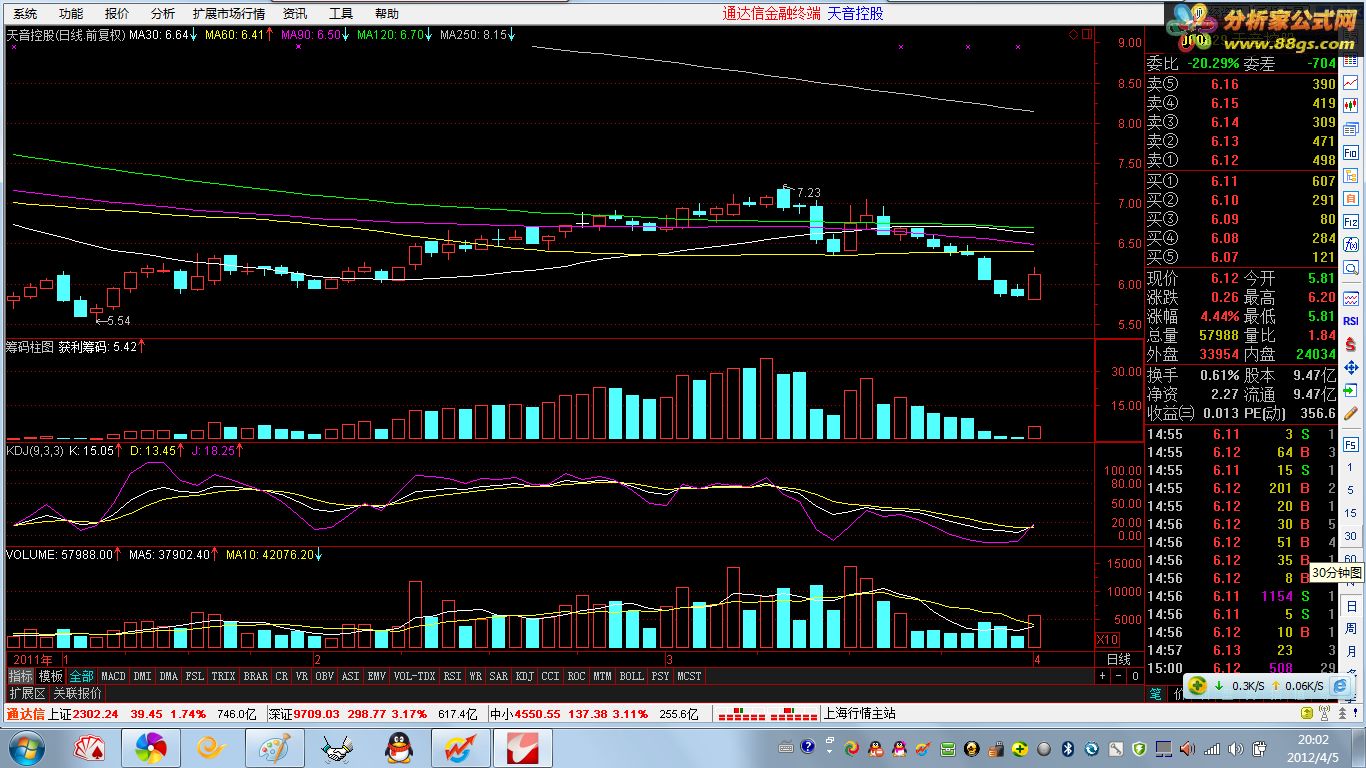Click the RSI icon in right toolbar

(1351, 320)
